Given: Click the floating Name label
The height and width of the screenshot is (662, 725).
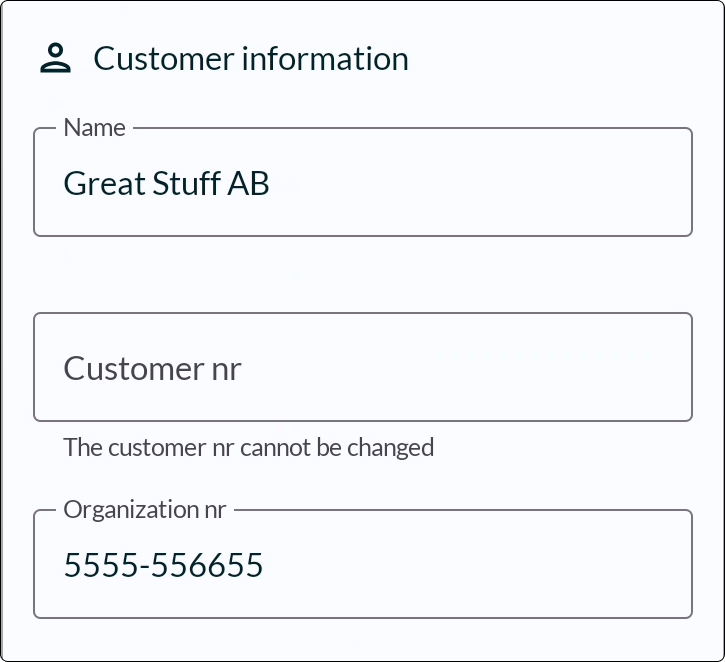Looking at the screenshot, I should [x=94, y=128].
